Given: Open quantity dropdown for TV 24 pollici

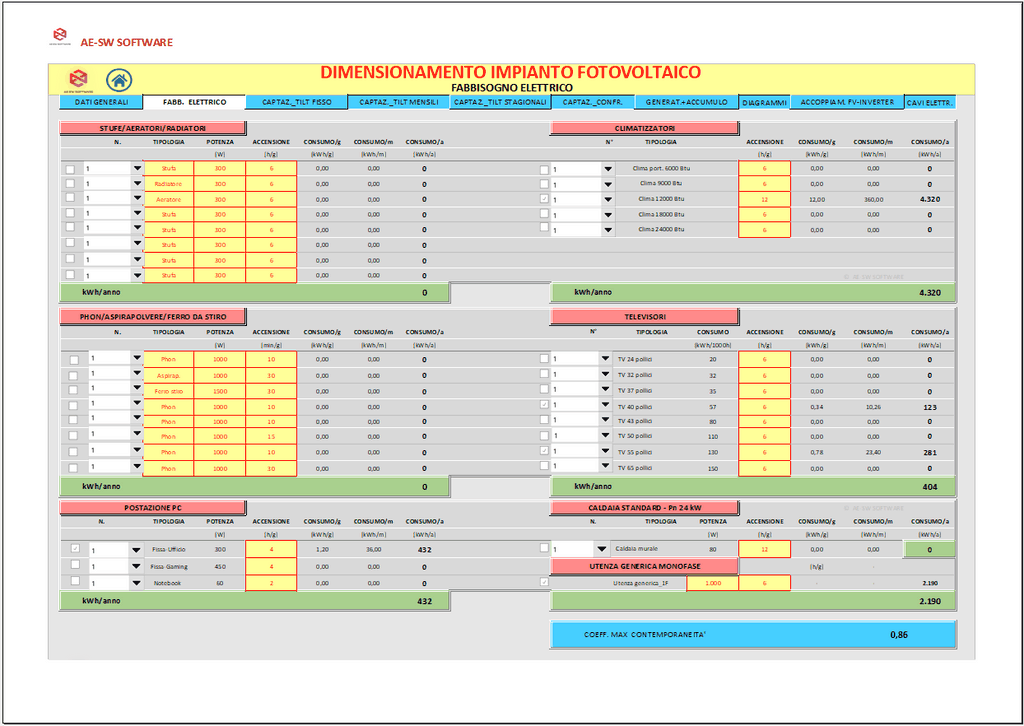Looking at the screenshot, I should (607, 358).
